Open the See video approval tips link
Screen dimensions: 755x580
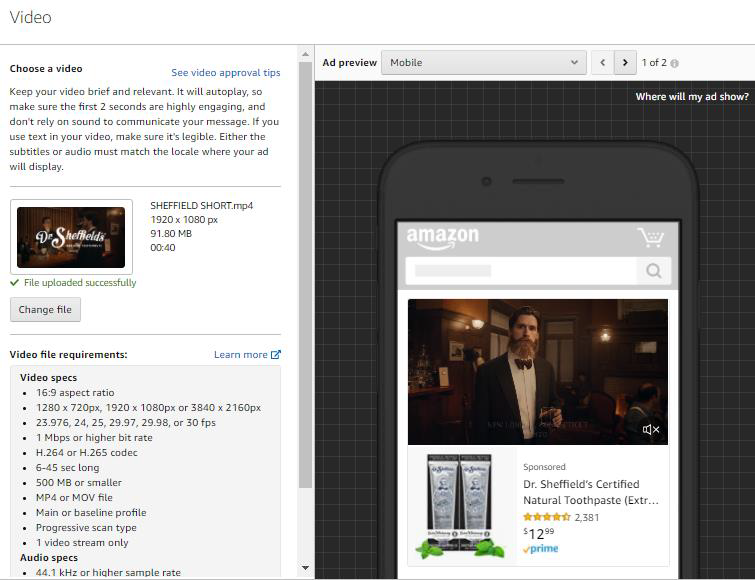(x=225, y=73)
